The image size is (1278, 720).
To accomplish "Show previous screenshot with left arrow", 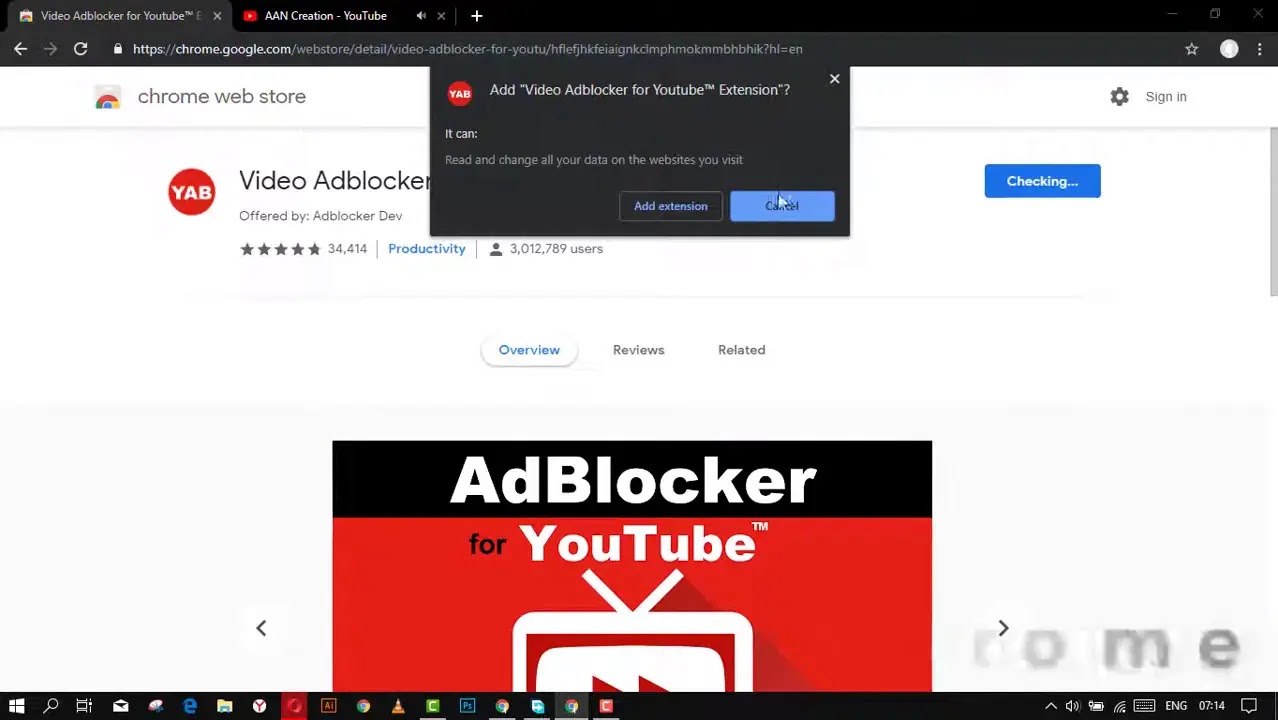I will point(261,628).
